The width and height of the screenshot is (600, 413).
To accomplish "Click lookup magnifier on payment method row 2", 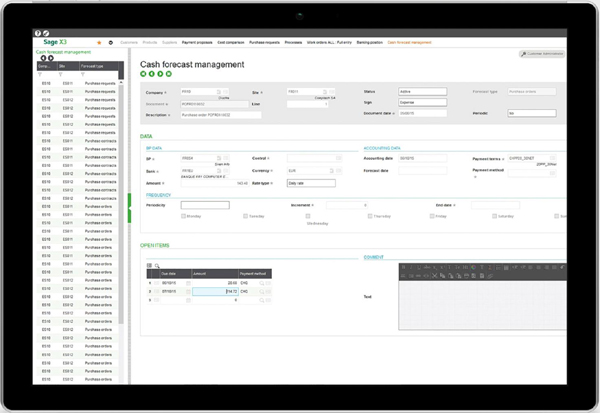I will 262,292.
